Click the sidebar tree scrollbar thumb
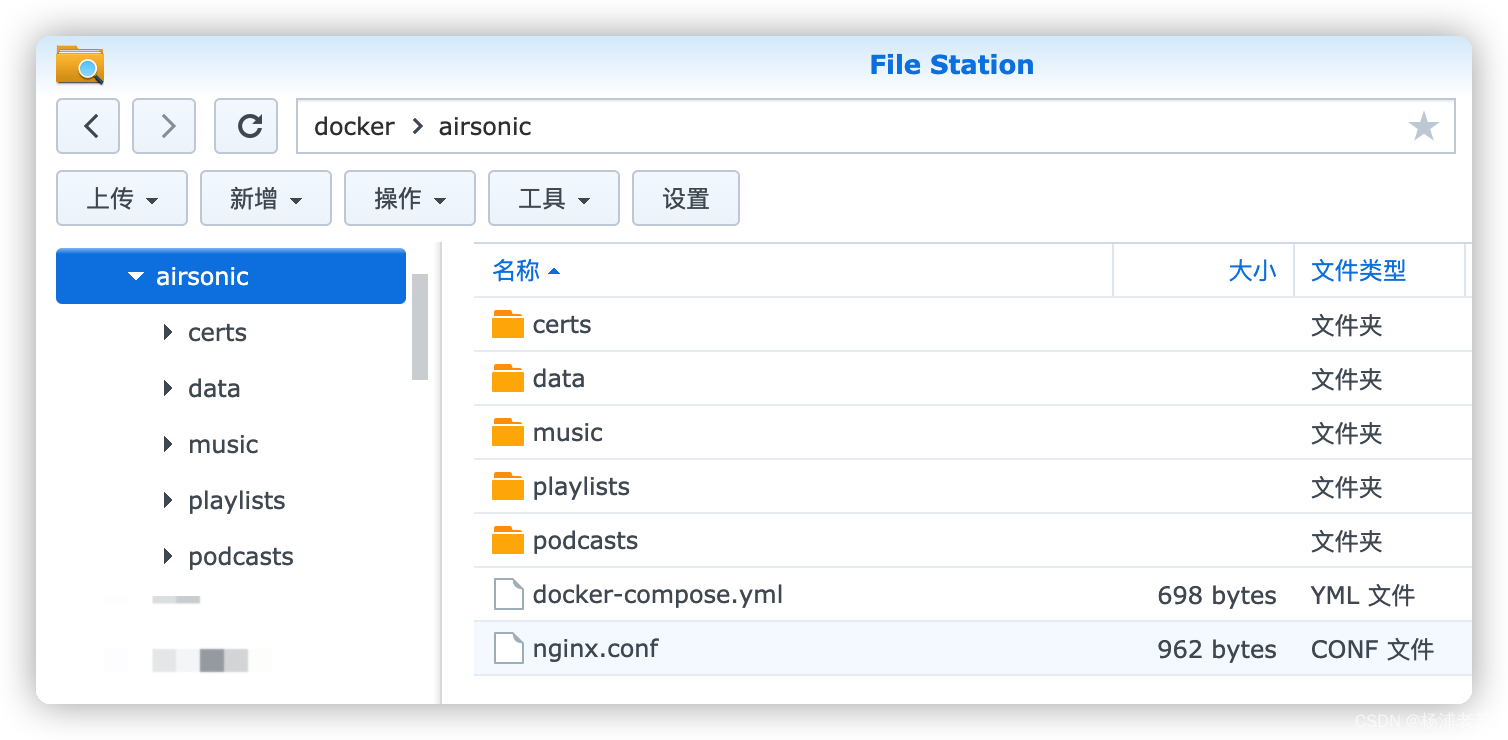 click(420, 326)
